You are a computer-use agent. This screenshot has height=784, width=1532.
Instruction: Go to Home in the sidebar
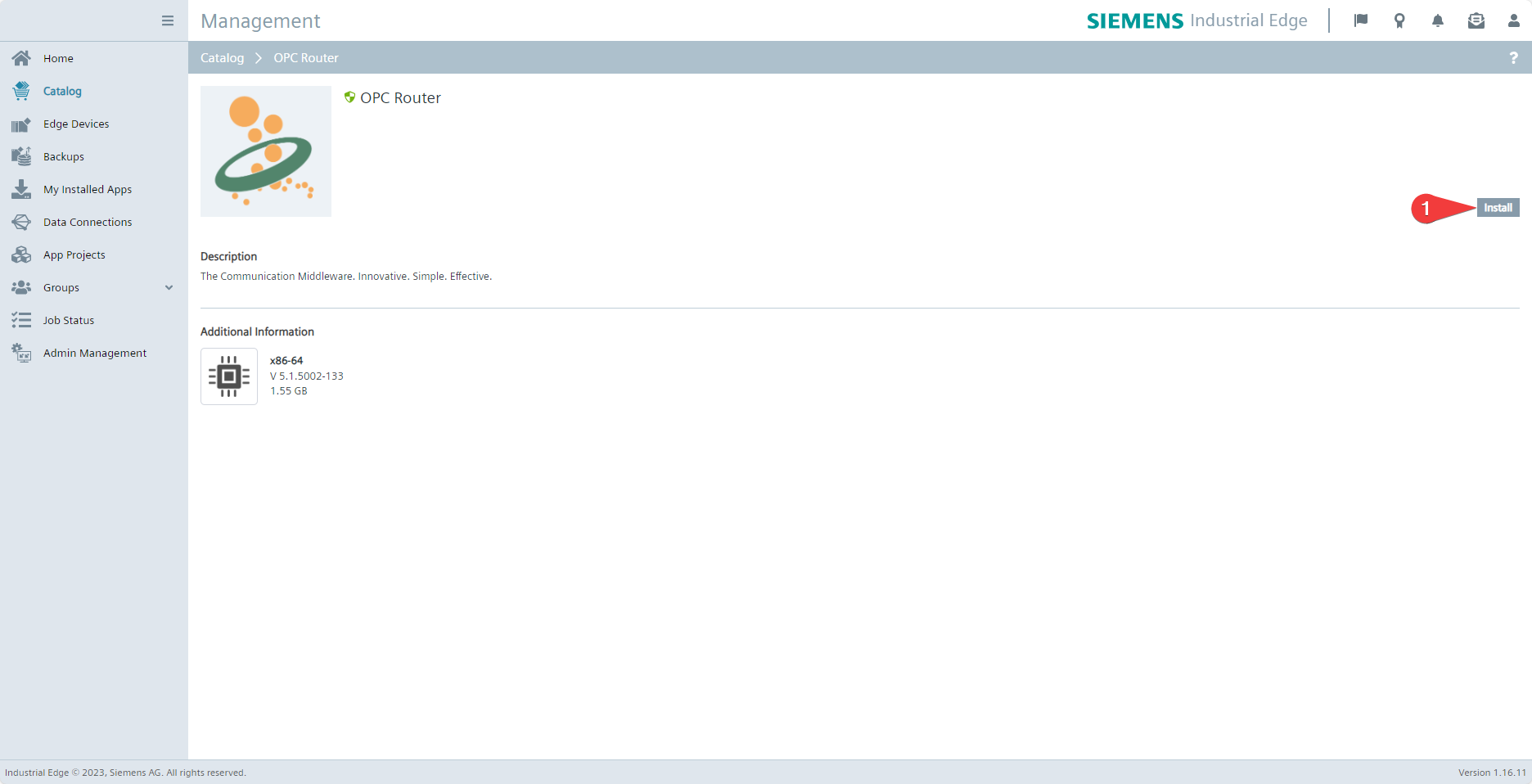(58, 58)
